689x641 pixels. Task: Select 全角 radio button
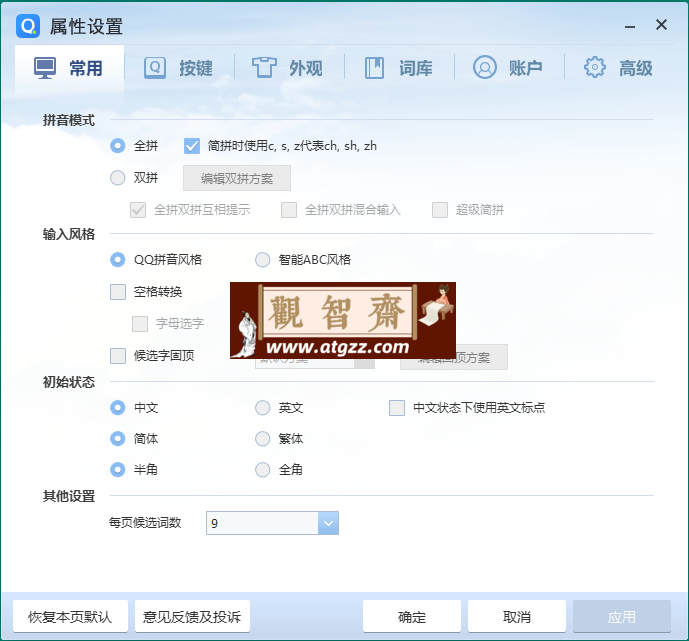263,470
